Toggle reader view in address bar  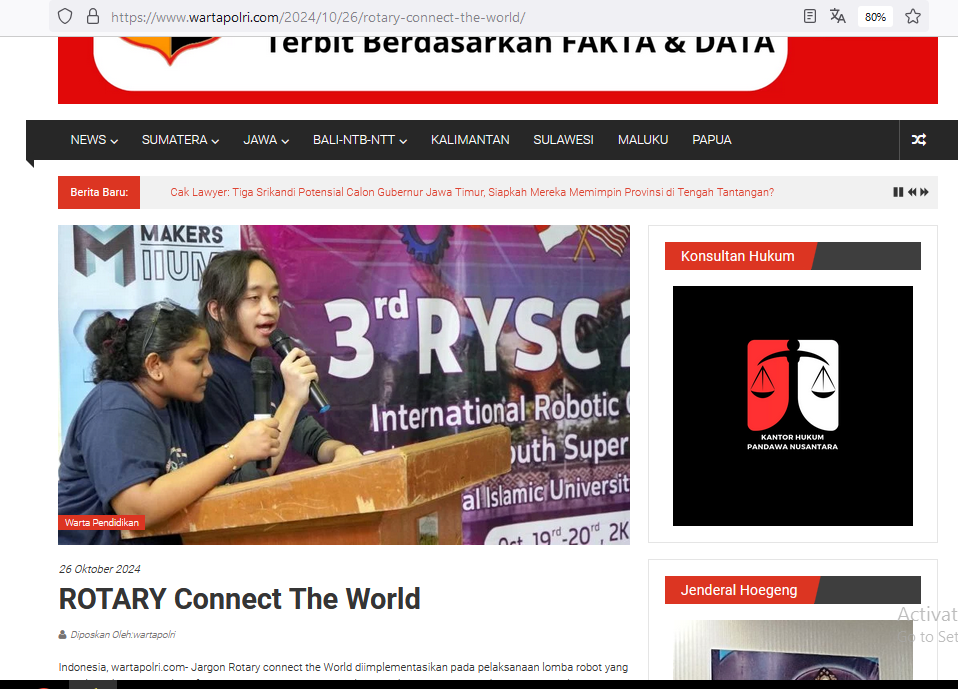[x=810, y=16]
